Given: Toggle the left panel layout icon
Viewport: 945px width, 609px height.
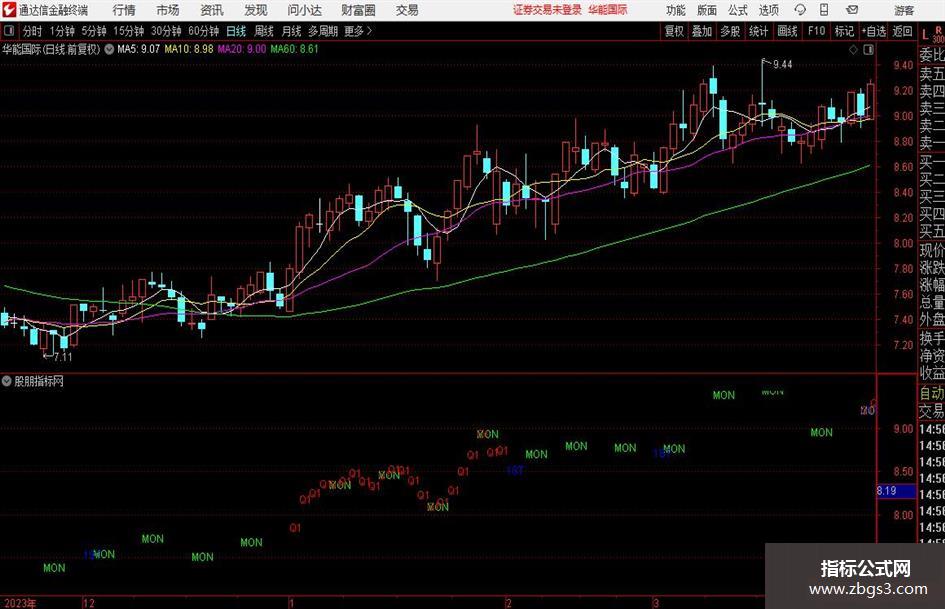Looking at the screenshot, I should [9, 31].
